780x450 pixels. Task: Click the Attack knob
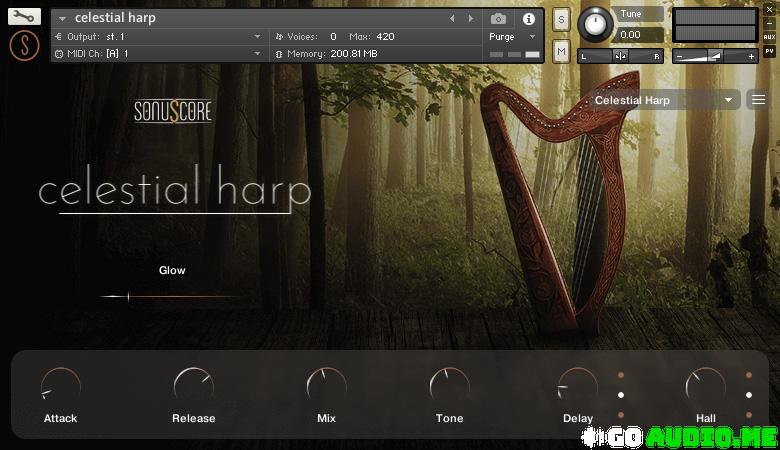pyautogui.click(x=60, y=386)
